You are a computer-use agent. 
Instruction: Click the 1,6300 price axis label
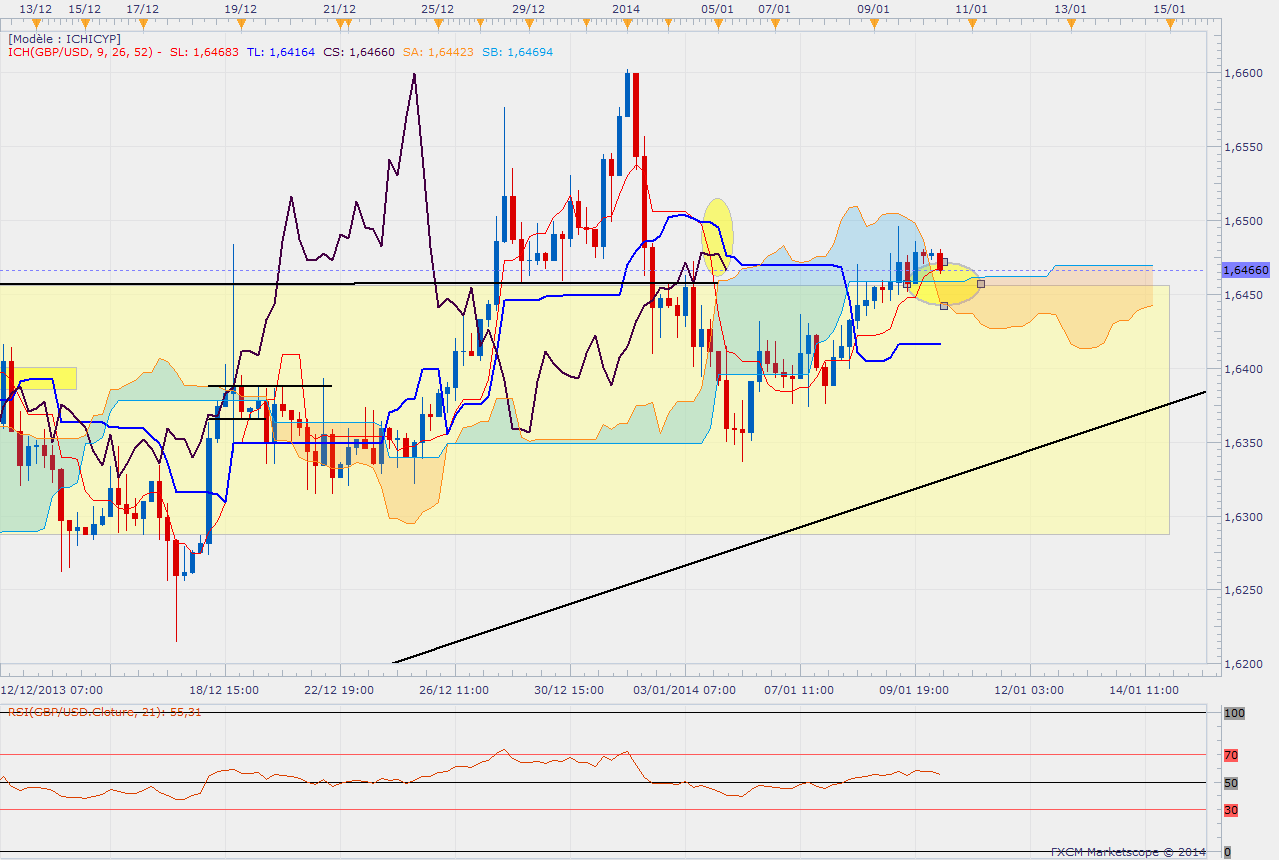click(1245, 517)
